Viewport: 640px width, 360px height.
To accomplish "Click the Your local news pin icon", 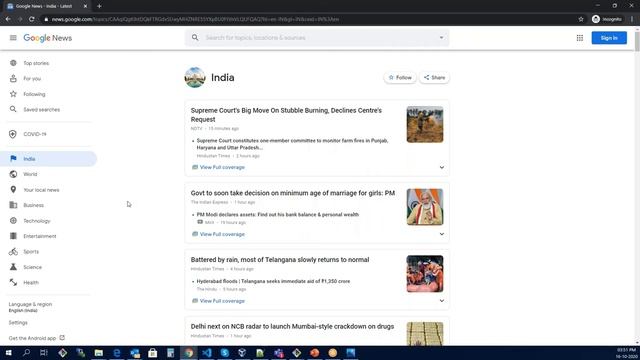I will point(13,190).
